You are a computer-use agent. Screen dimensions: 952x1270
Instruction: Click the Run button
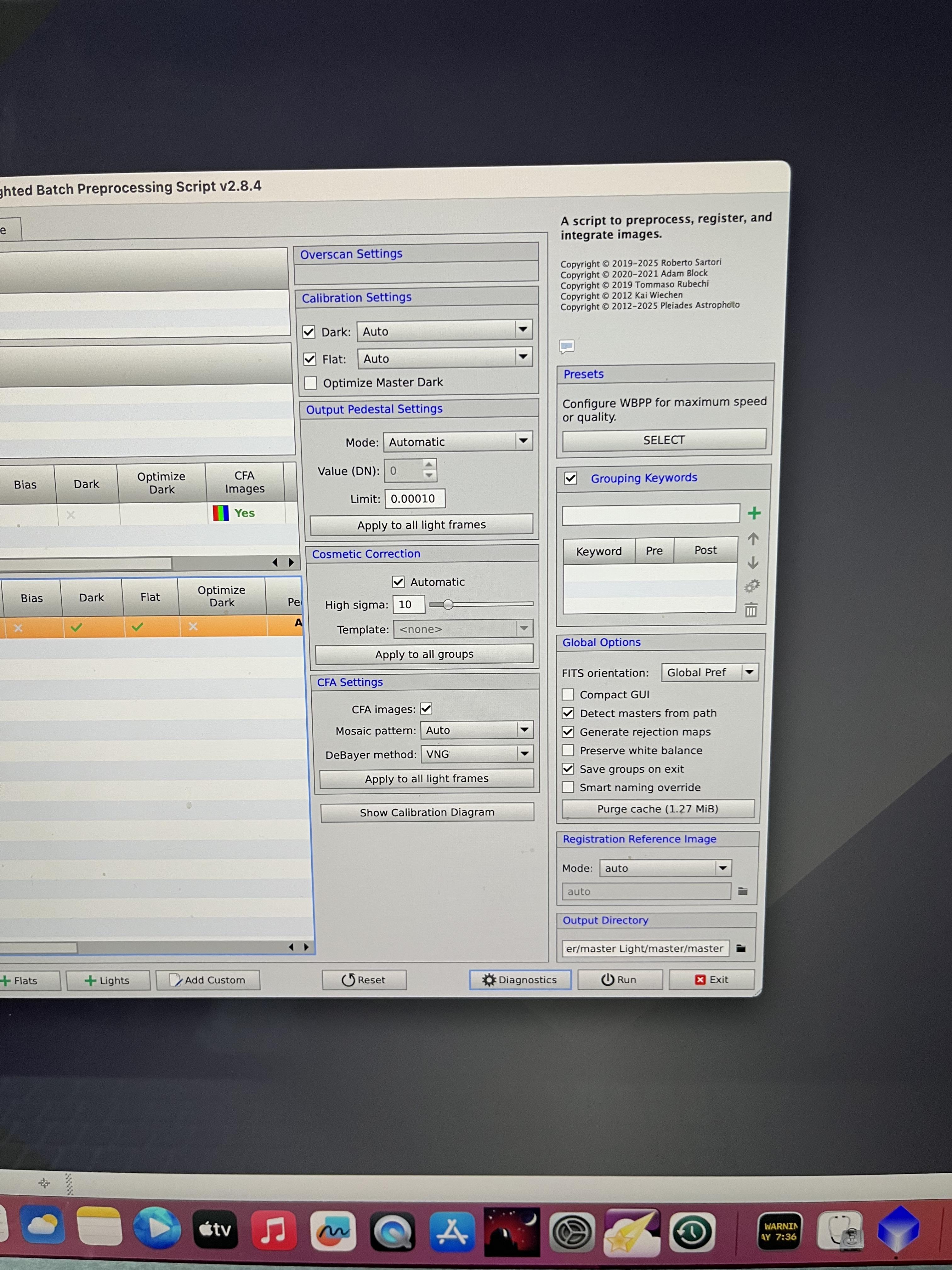[x=619, y=980]
